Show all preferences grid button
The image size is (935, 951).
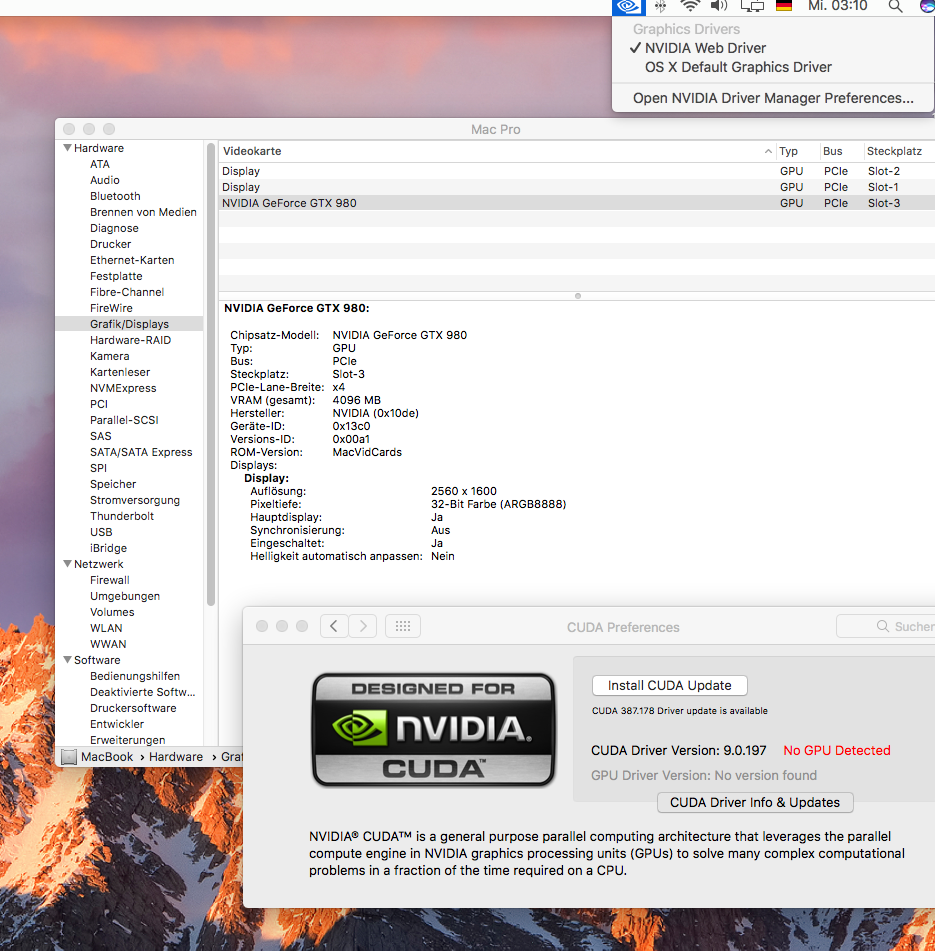click(x=403, y=626)
